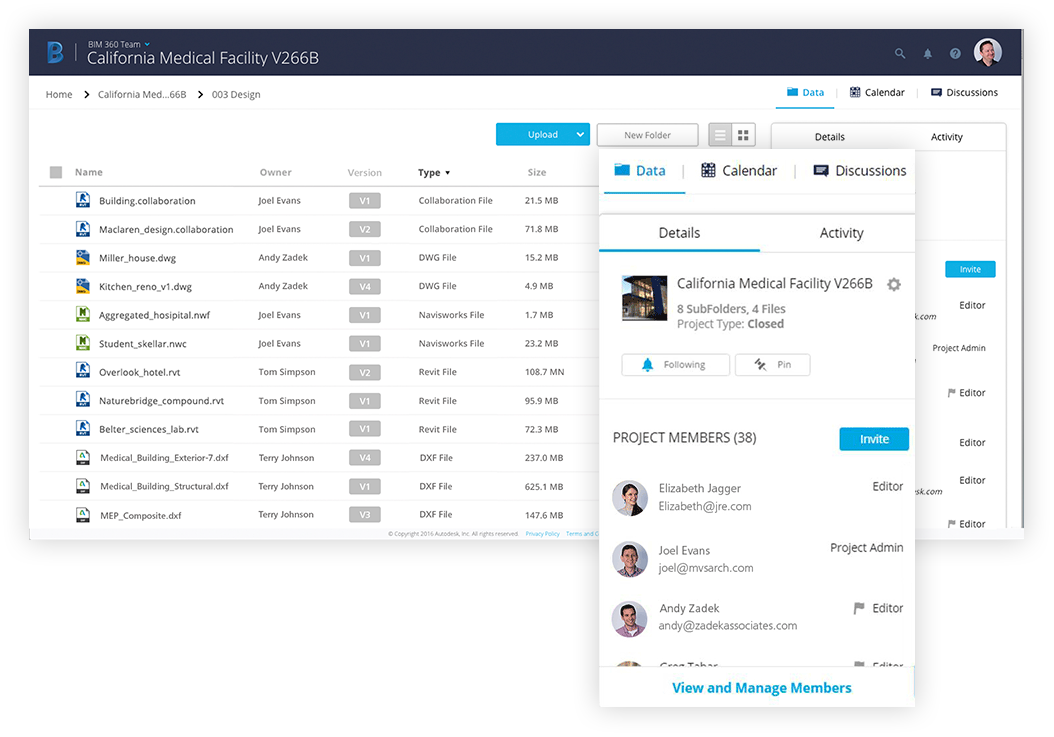Click Maclaren_design.collaboration file icon
This screenshot has width=1054, height=737.
pos(83,229)
